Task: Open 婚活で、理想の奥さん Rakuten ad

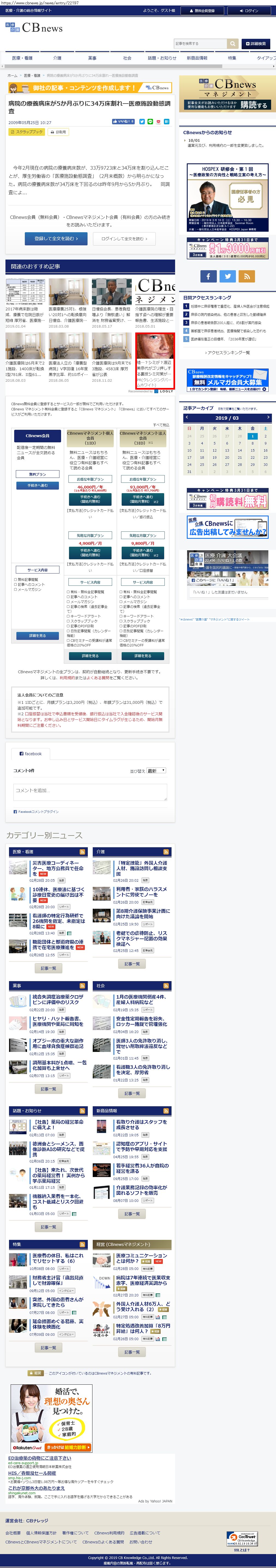Action: point(51,1418)
